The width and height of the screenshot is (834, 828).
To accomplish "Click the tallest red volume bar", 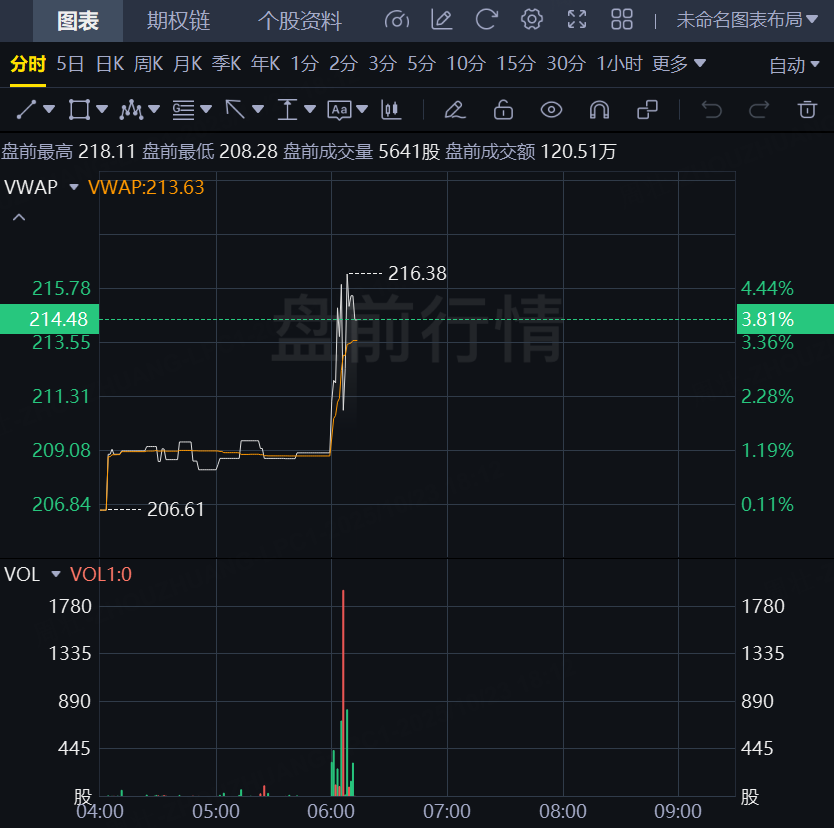I will point(343,692).
